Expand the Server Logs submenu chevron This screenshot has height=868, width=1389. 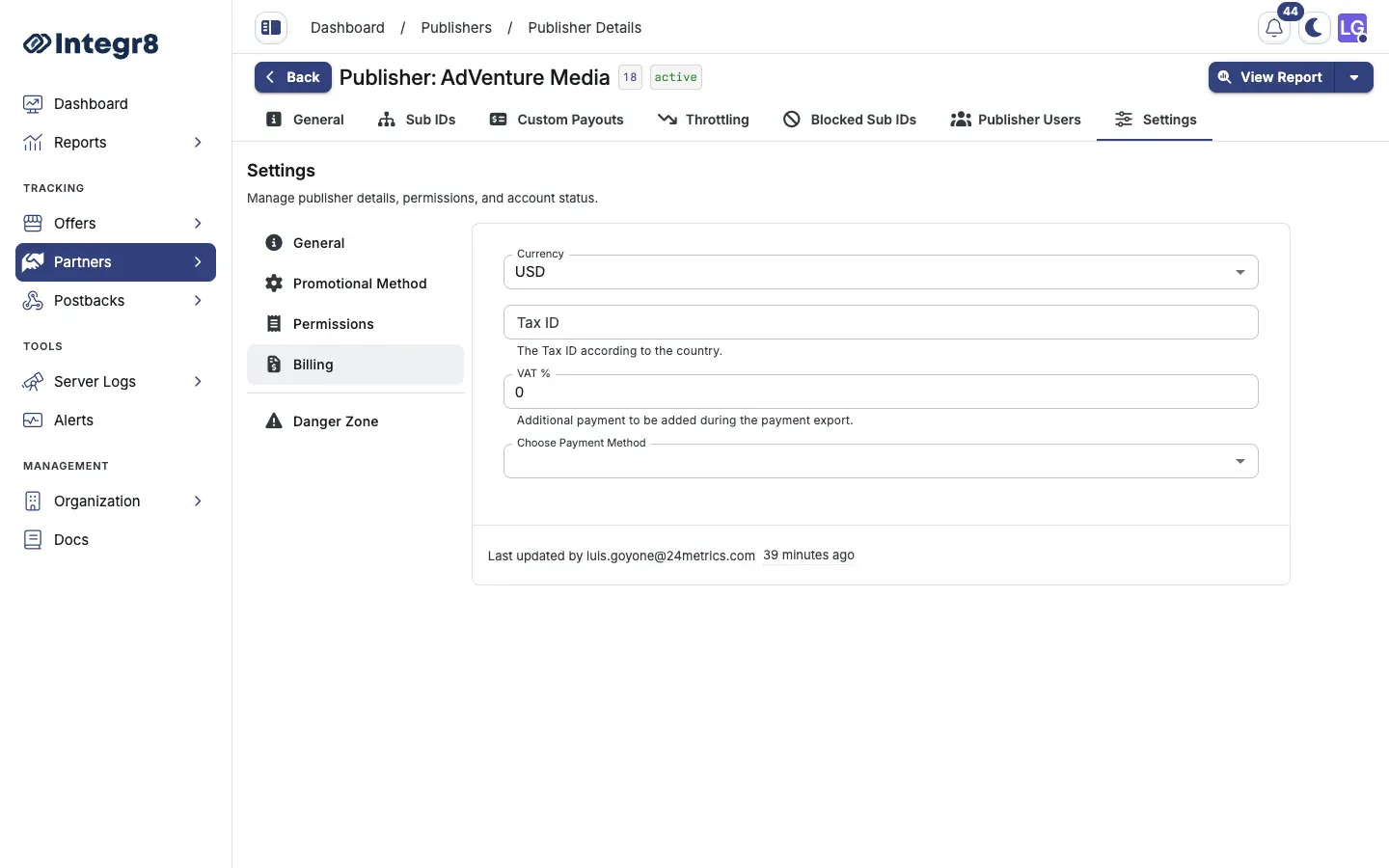point(198,382)
